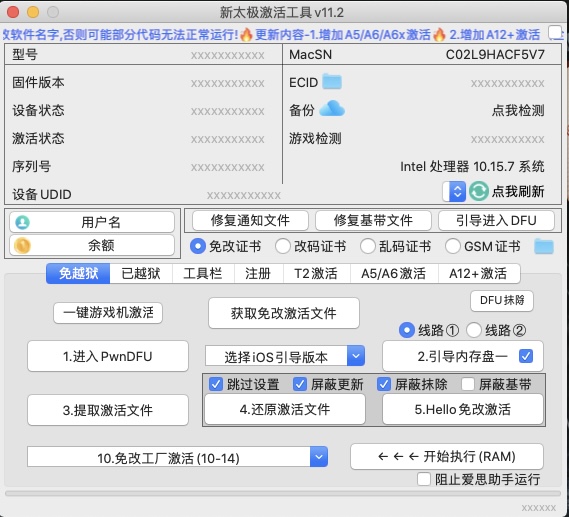Enable 阻止爱思助手运行 checkbox
This screenshot has height=517, width=569.
tap(424, 479)
